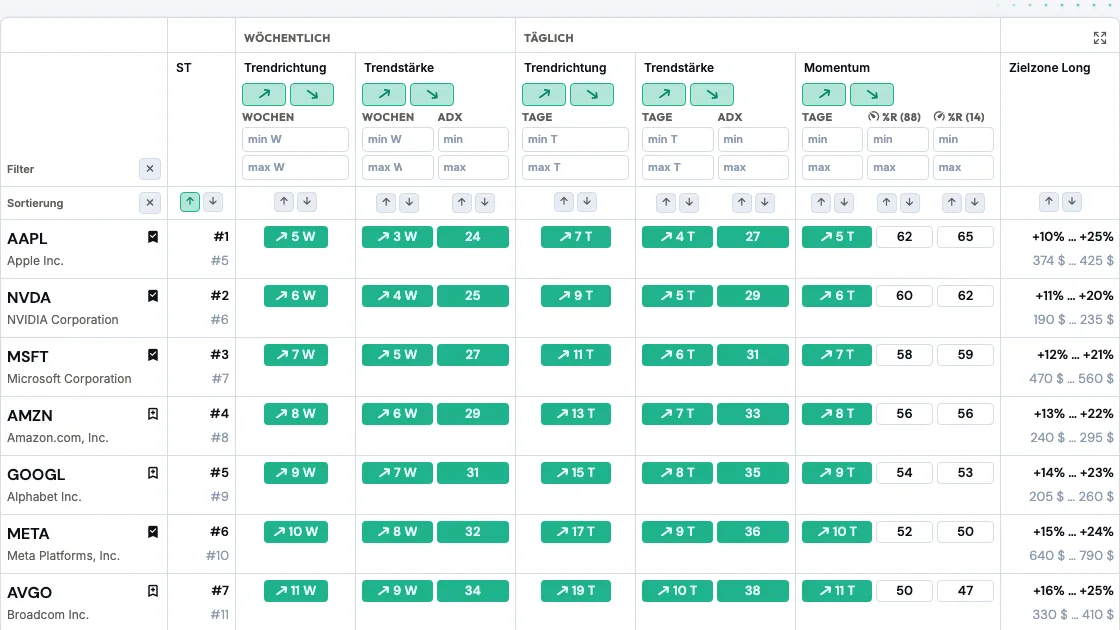Focus daily Trendrichtung min T field
Image resolution: width=1120 pixels, height=630 pixels.
click(x=576, y=139)
